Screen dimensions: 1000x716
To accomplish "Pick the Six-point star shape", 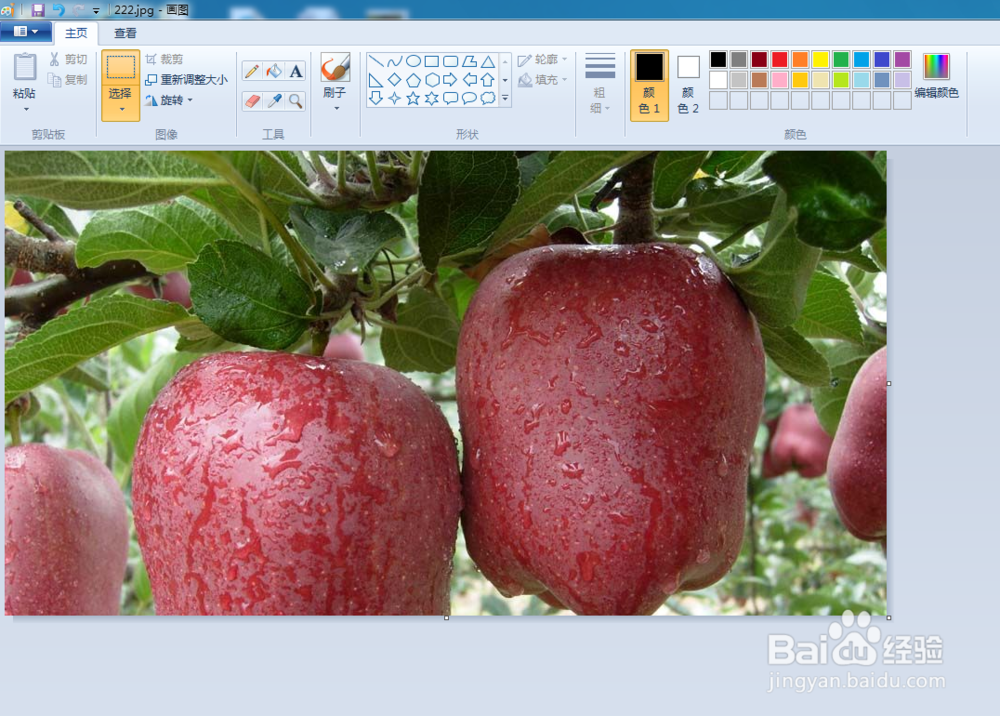I will coord(432,98).
